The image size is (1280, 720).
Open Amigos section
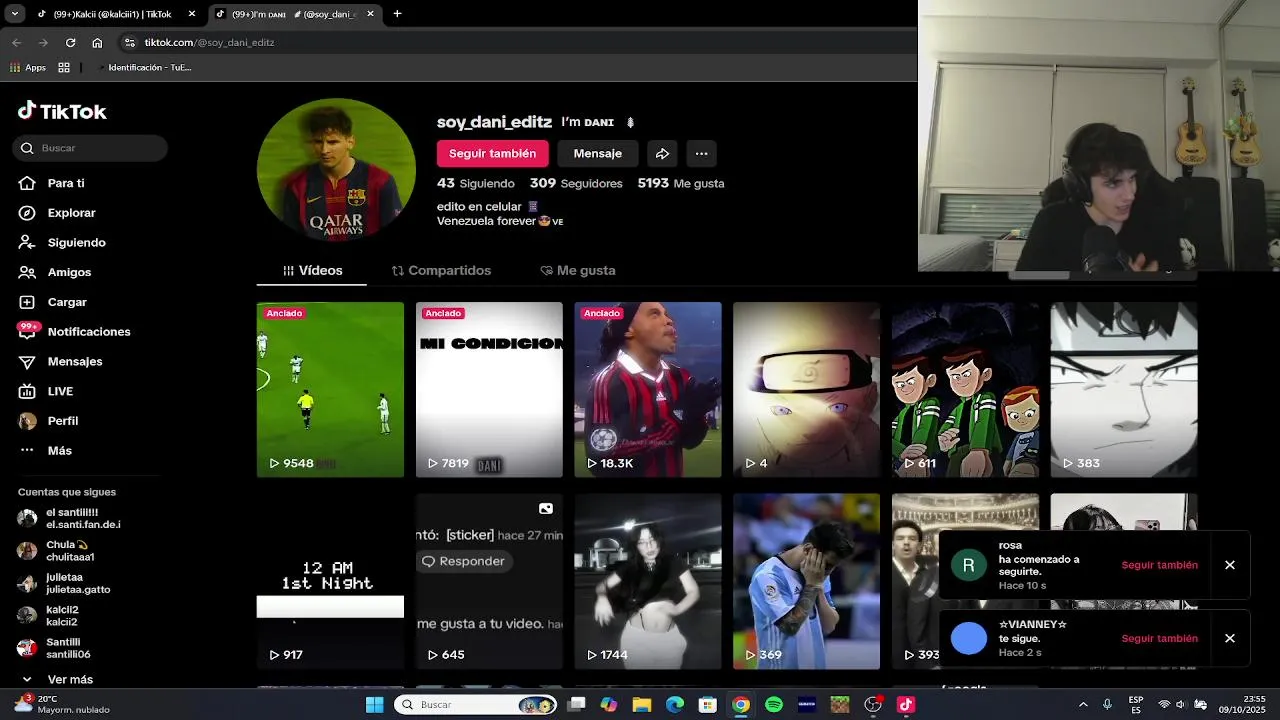[x=69, y=272]
